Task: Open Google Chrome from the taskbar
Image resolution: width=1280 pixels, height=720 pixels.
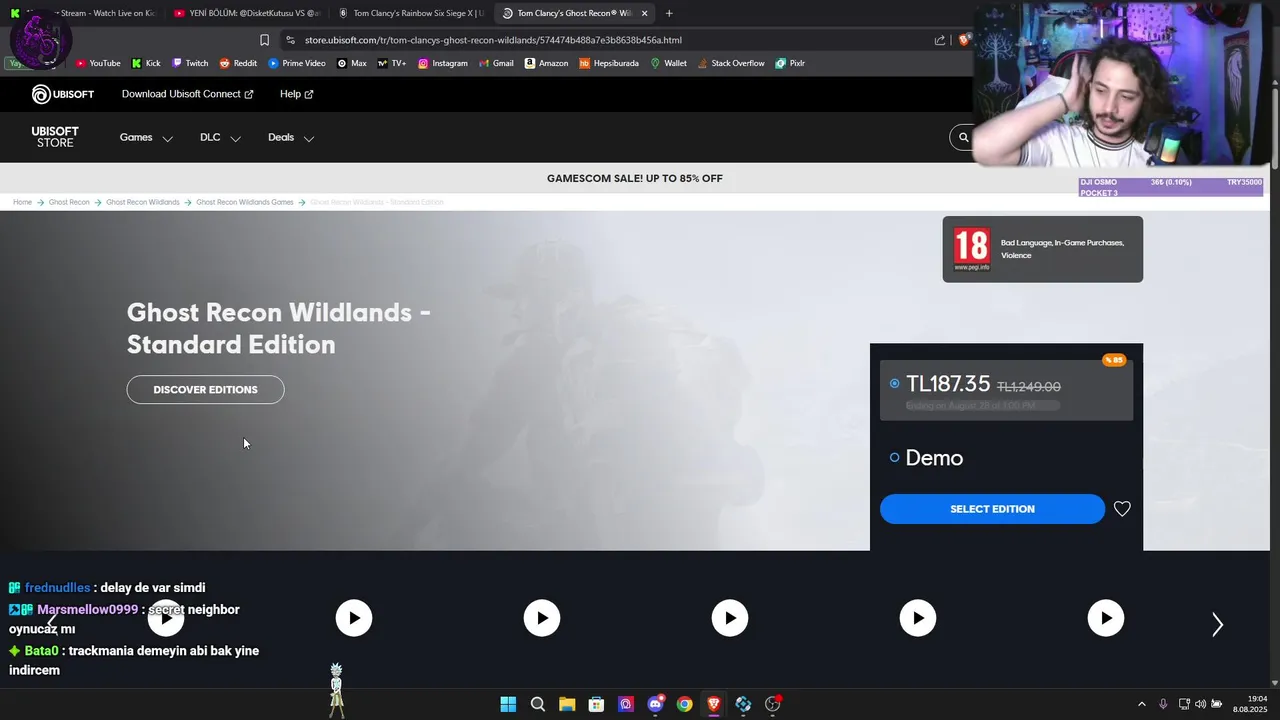Action: click(684, 704)
